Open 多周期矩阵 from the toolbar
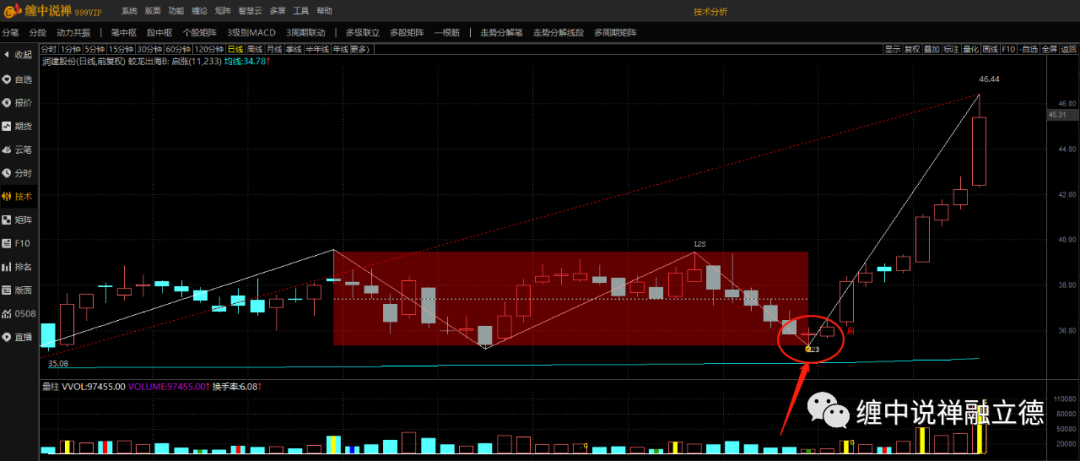Viewport: 1080px width, 461px height. 615,32
